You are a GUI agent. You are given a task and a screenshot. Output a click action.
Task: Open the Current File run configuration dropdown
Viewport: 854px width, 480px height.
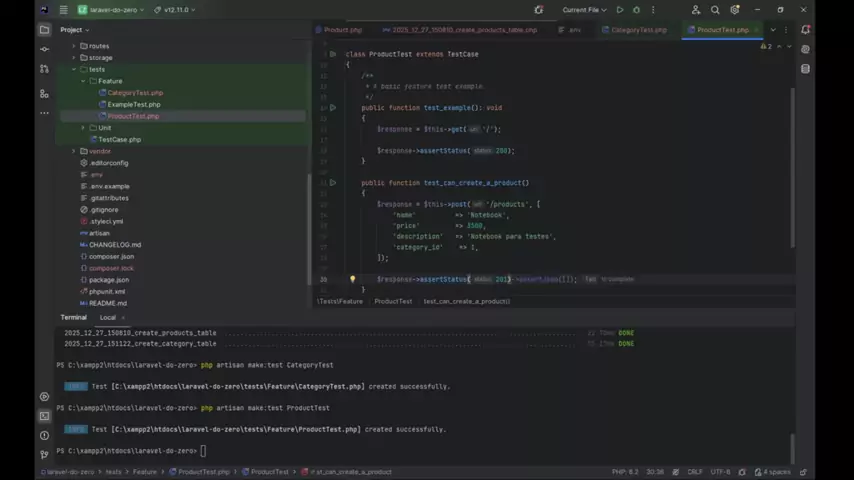coord(584,10)
